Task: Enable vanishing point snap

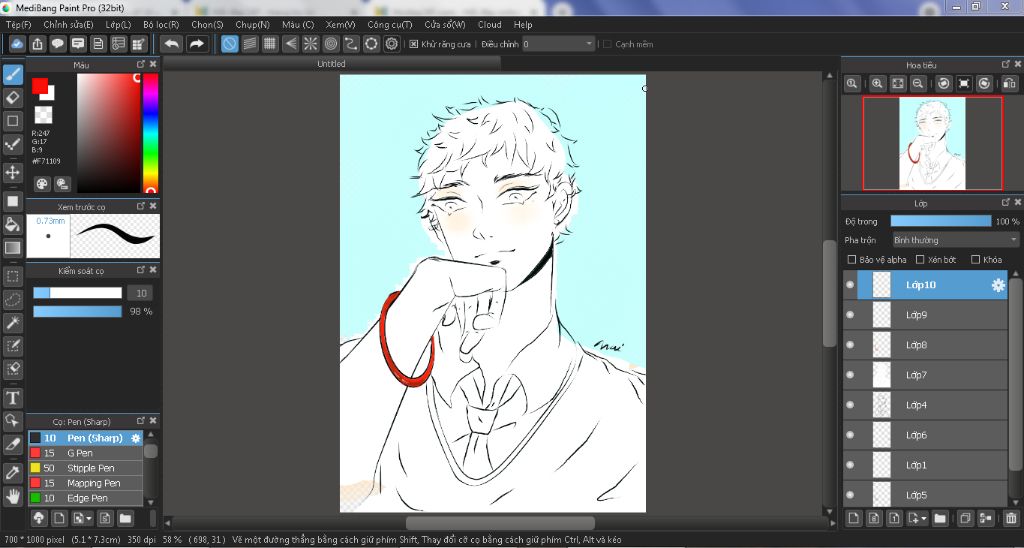Action: tap(290, 44)
